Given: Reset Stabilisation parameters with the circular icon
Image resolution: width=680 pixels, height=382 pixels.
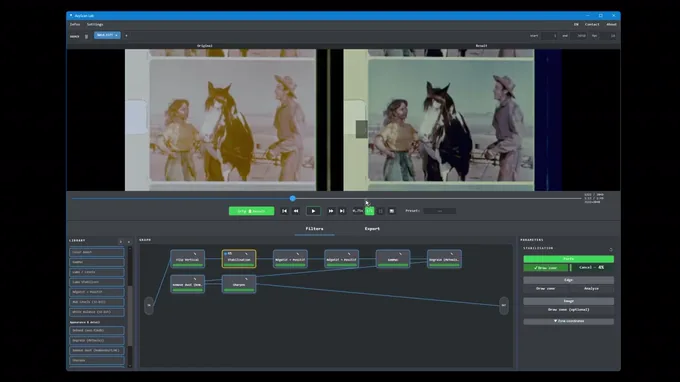Looking at the screenshot, I should click(x=611, y=249).
